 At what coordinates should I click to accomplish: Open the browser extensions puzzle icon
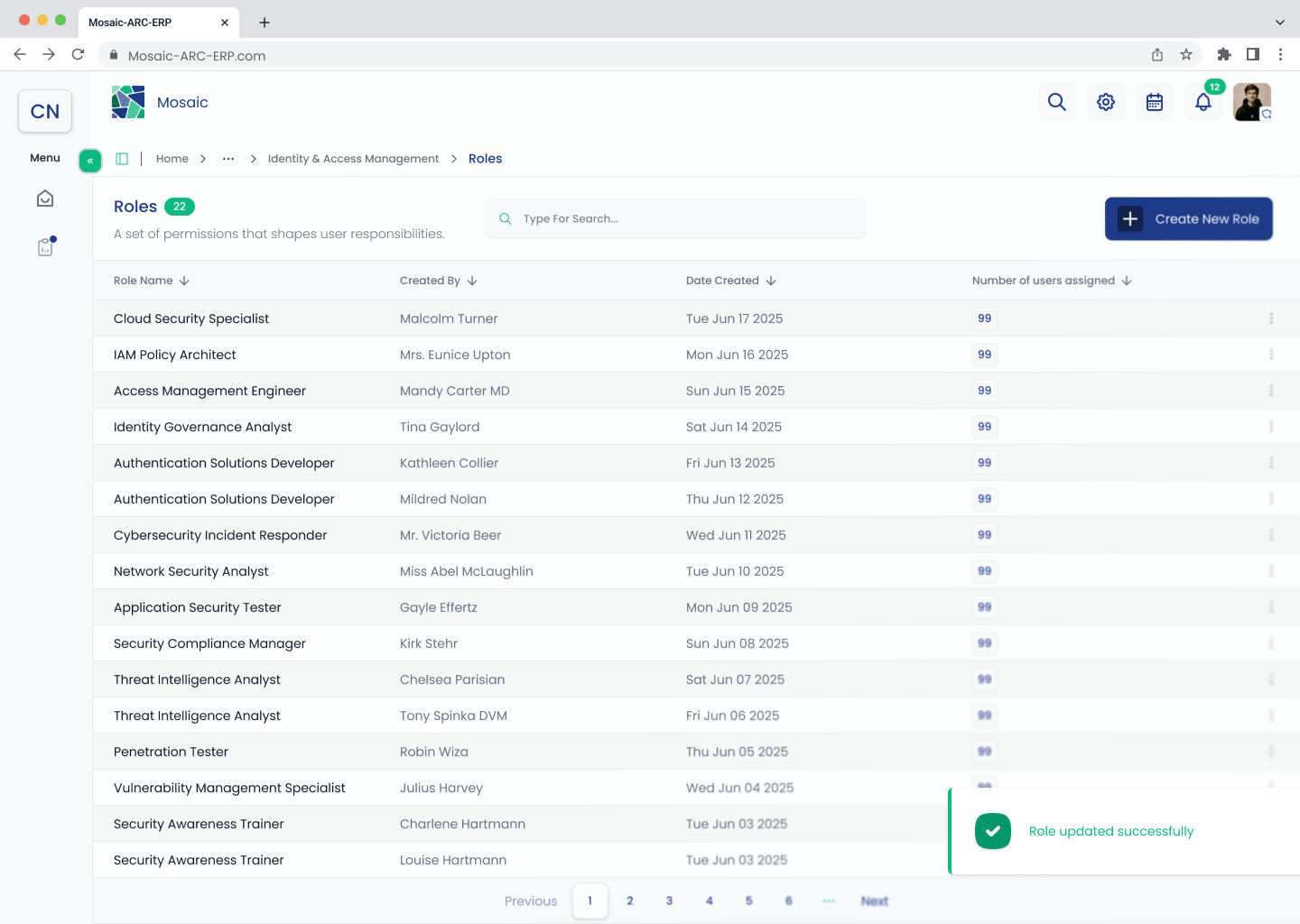tap(1224, 55)
